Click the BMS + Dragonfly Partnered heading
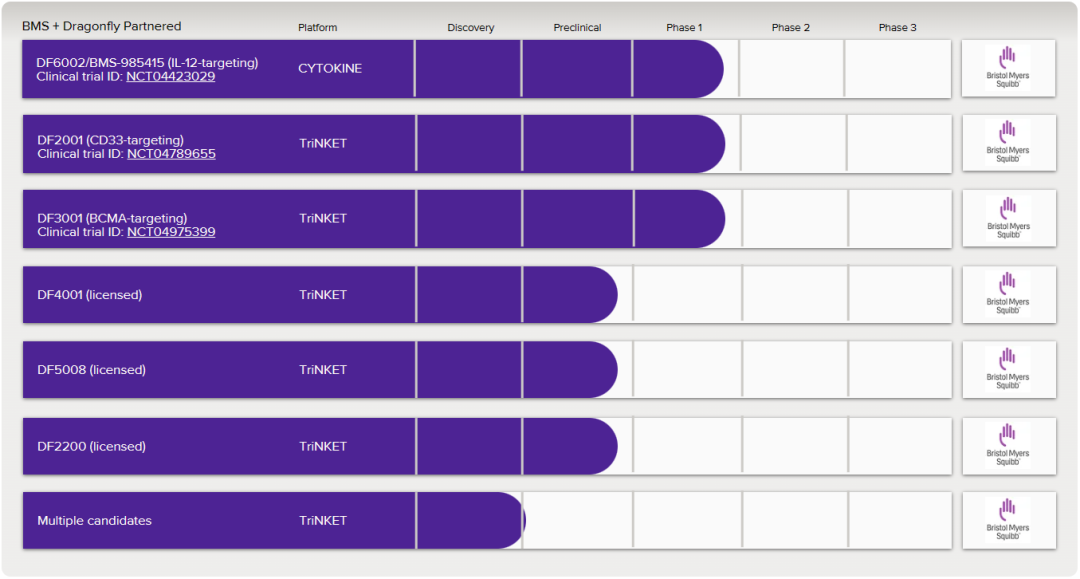 click(102, 26)
